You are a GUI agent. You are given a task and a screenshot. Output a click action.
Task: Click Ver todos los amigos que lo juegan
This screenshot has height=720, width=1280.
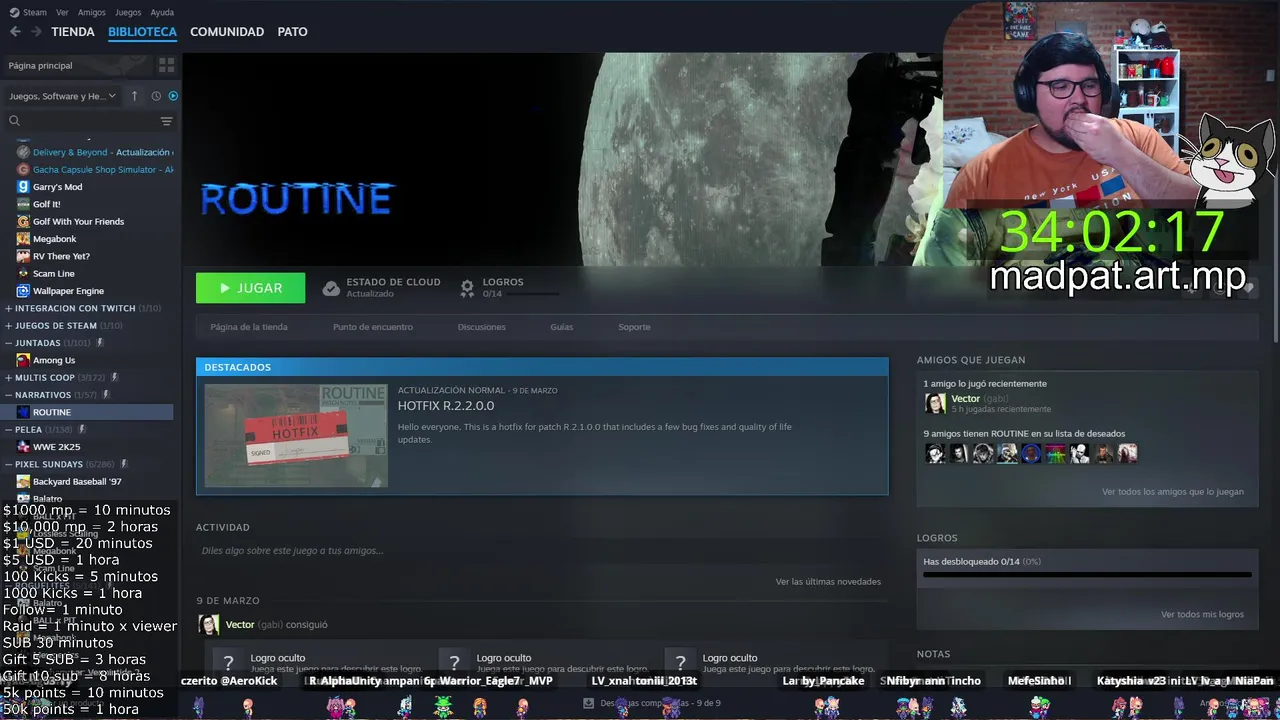click(1173, 492)
